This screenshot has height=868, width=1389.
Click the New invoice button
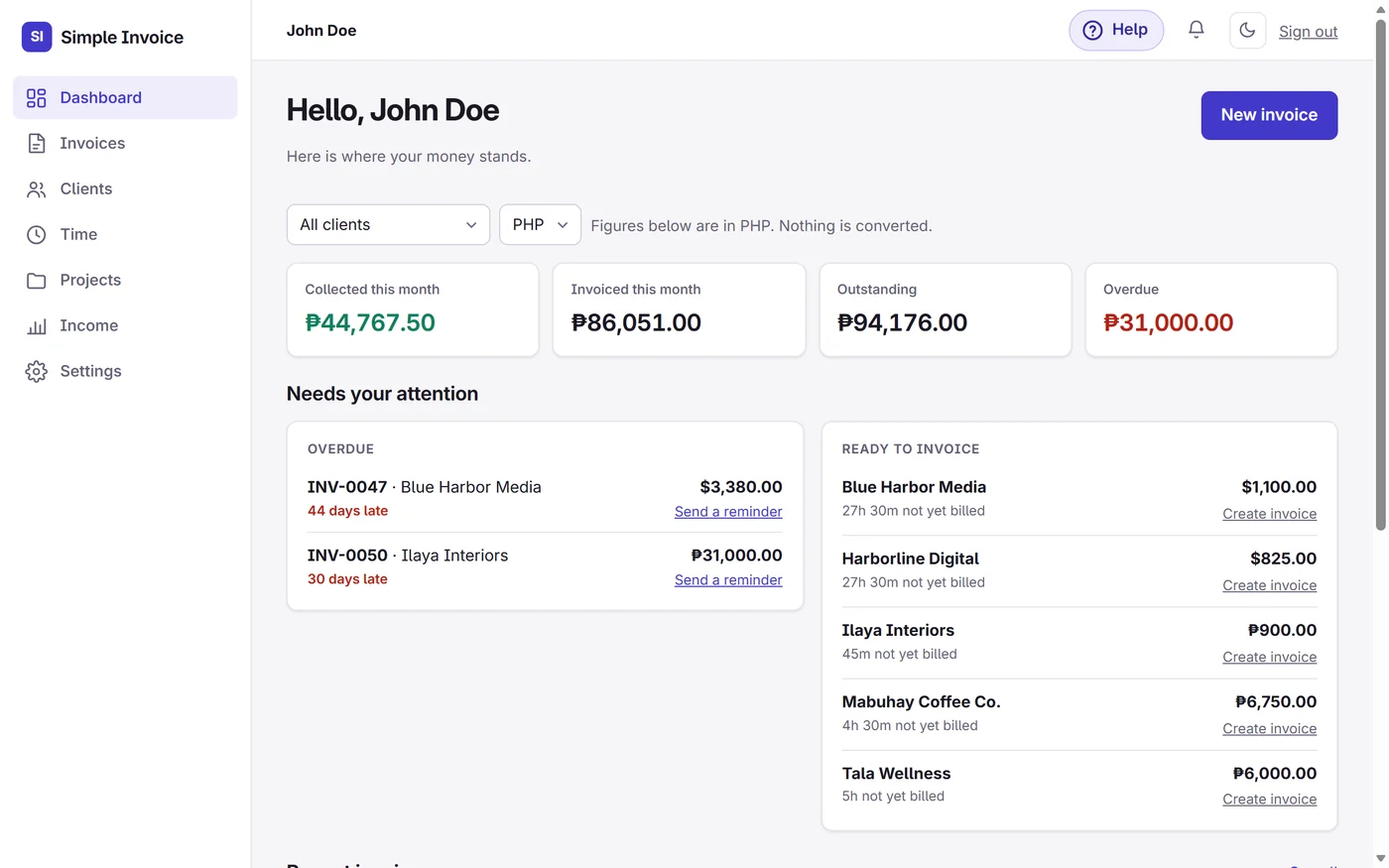click(x=1269, y=115)
